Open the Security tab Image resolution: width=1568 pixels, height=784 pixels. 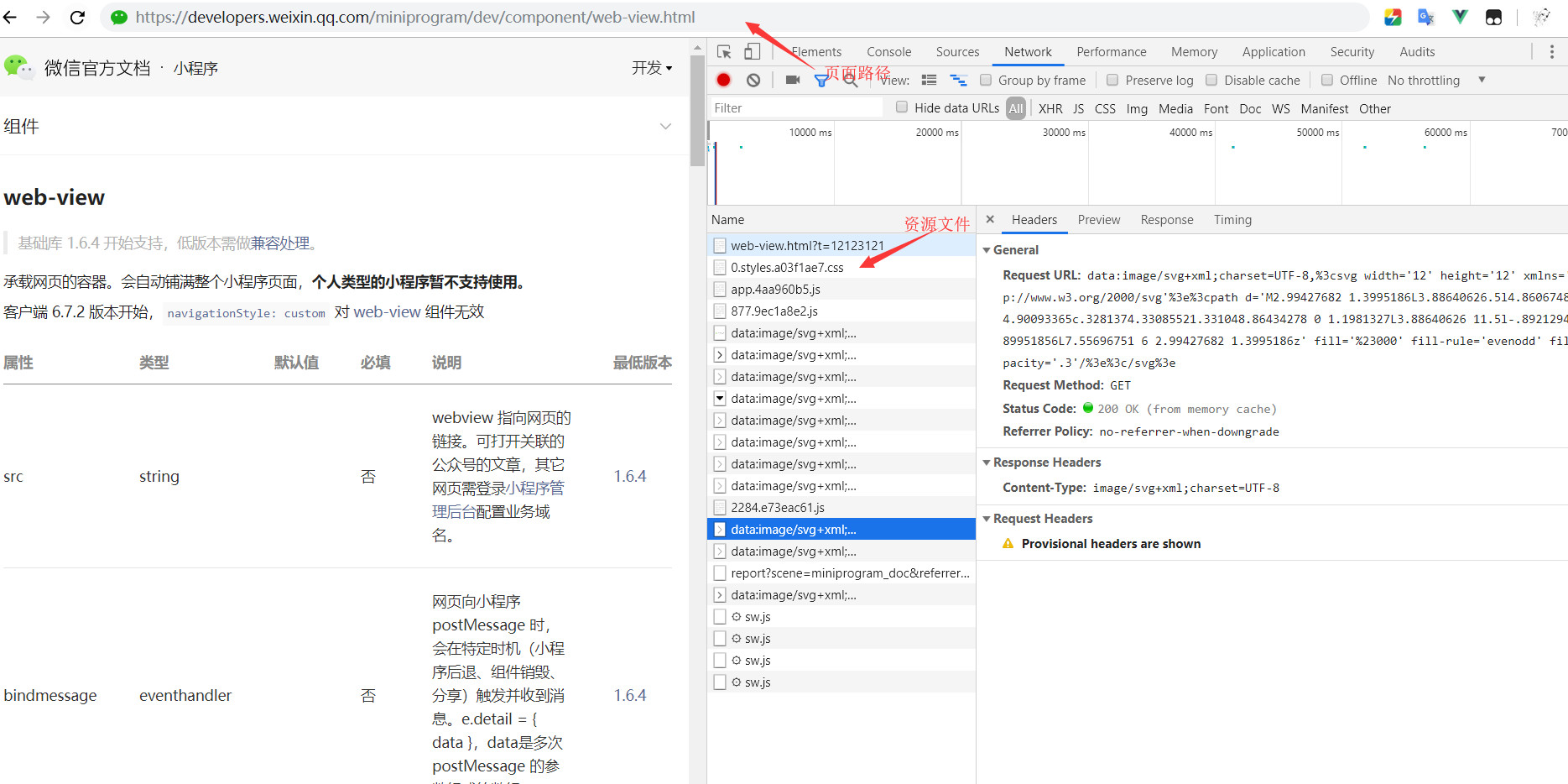1352,52
